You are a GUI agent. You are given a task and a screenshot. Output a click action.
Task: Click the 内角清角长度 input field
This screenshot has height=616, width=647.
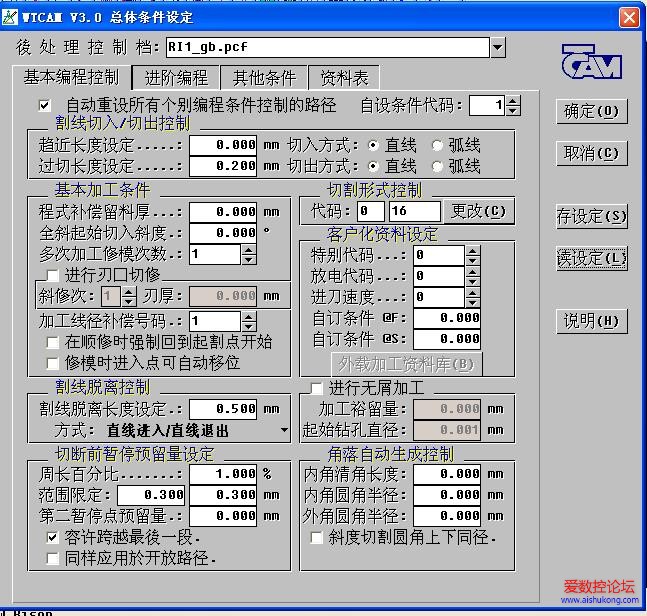tap(447, 474)
